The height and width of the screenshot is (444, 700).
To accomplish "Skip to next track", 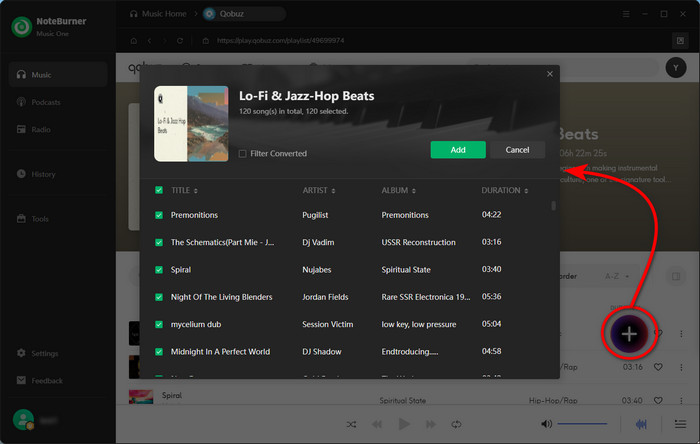I will [x=430, y=424].
